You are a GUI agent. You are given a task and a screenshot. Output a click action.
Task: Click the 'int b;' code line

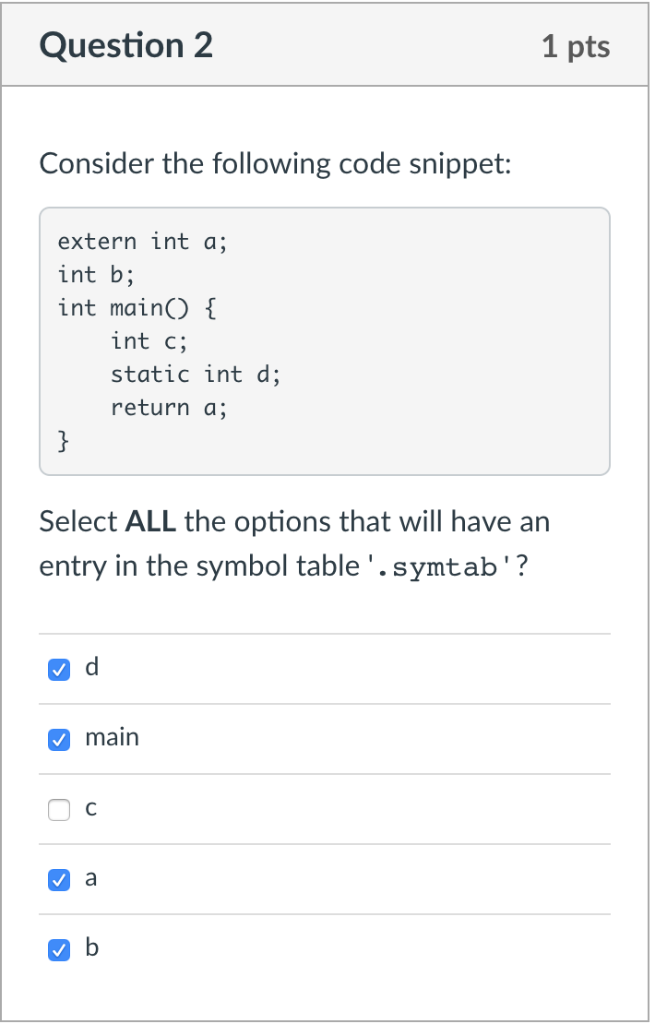pyautogui.click(x=96, y=274)
